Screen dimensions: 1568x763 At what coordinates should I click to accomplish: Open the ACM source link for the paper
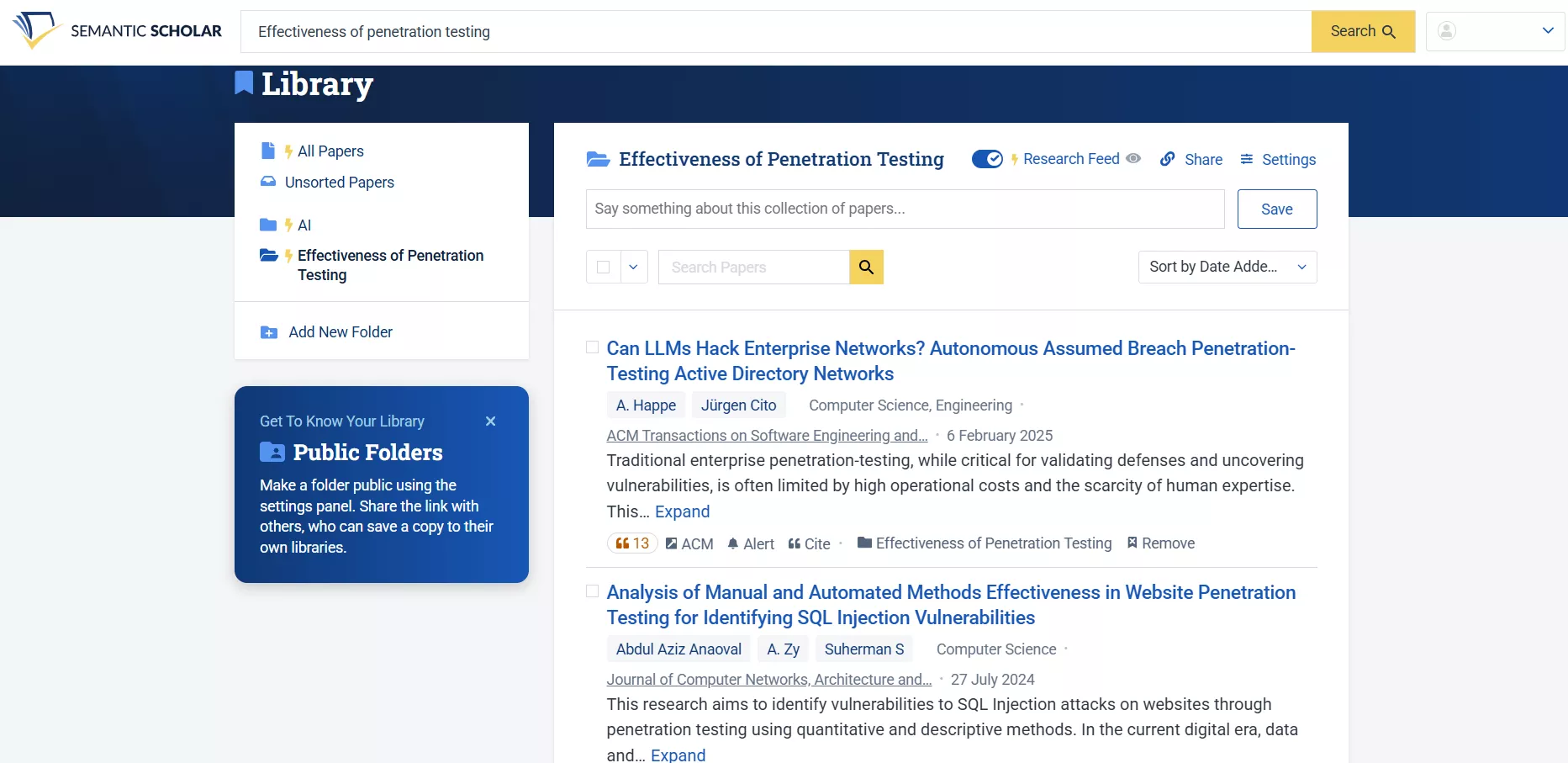[x=689, y=543]
